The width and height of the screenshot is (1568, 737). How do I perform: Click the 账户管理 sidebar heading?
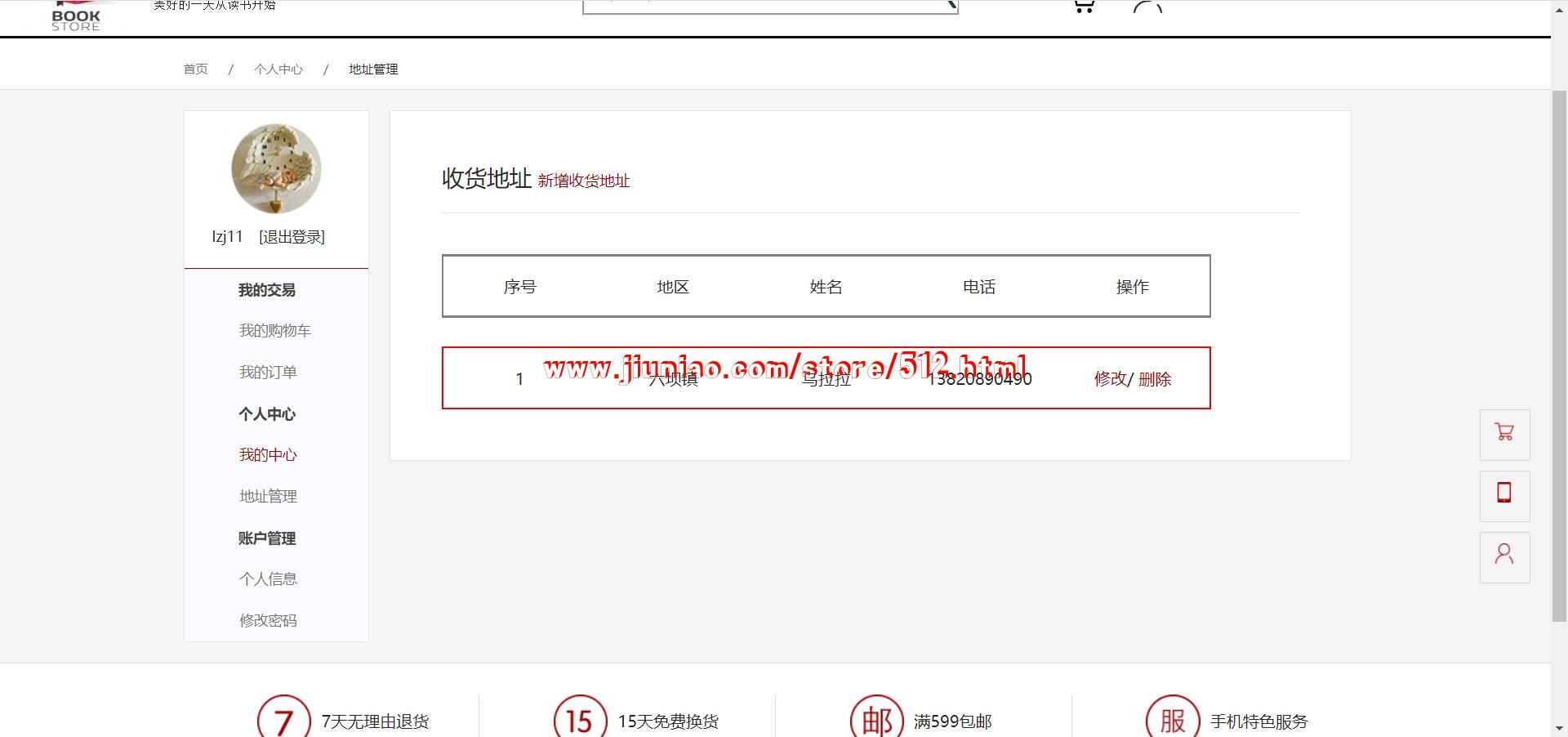click(267, 538)
